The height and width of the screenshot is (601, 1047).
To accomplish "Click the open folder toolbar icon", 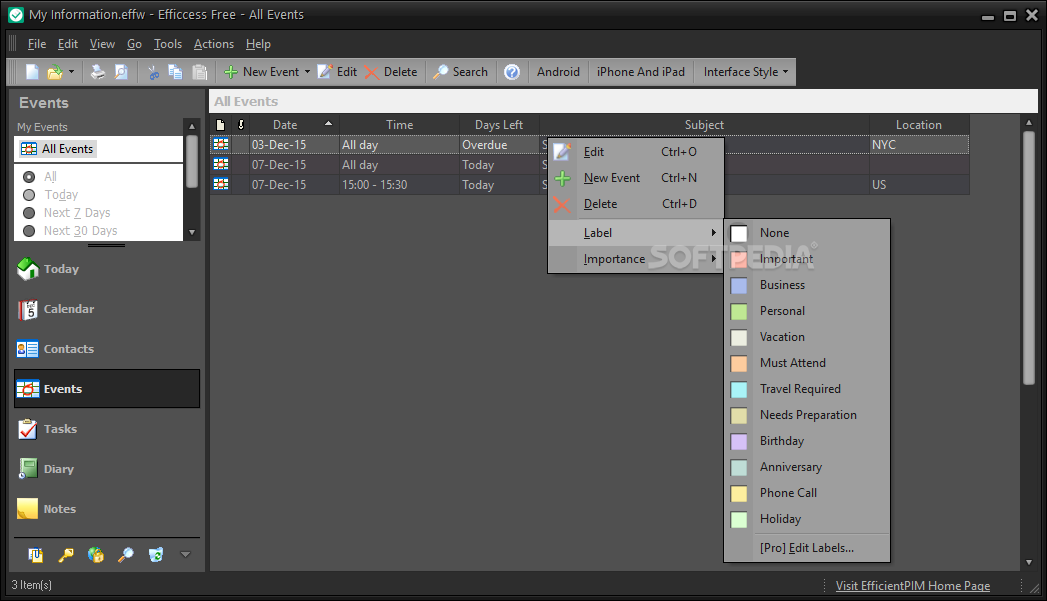I will 55,72.
